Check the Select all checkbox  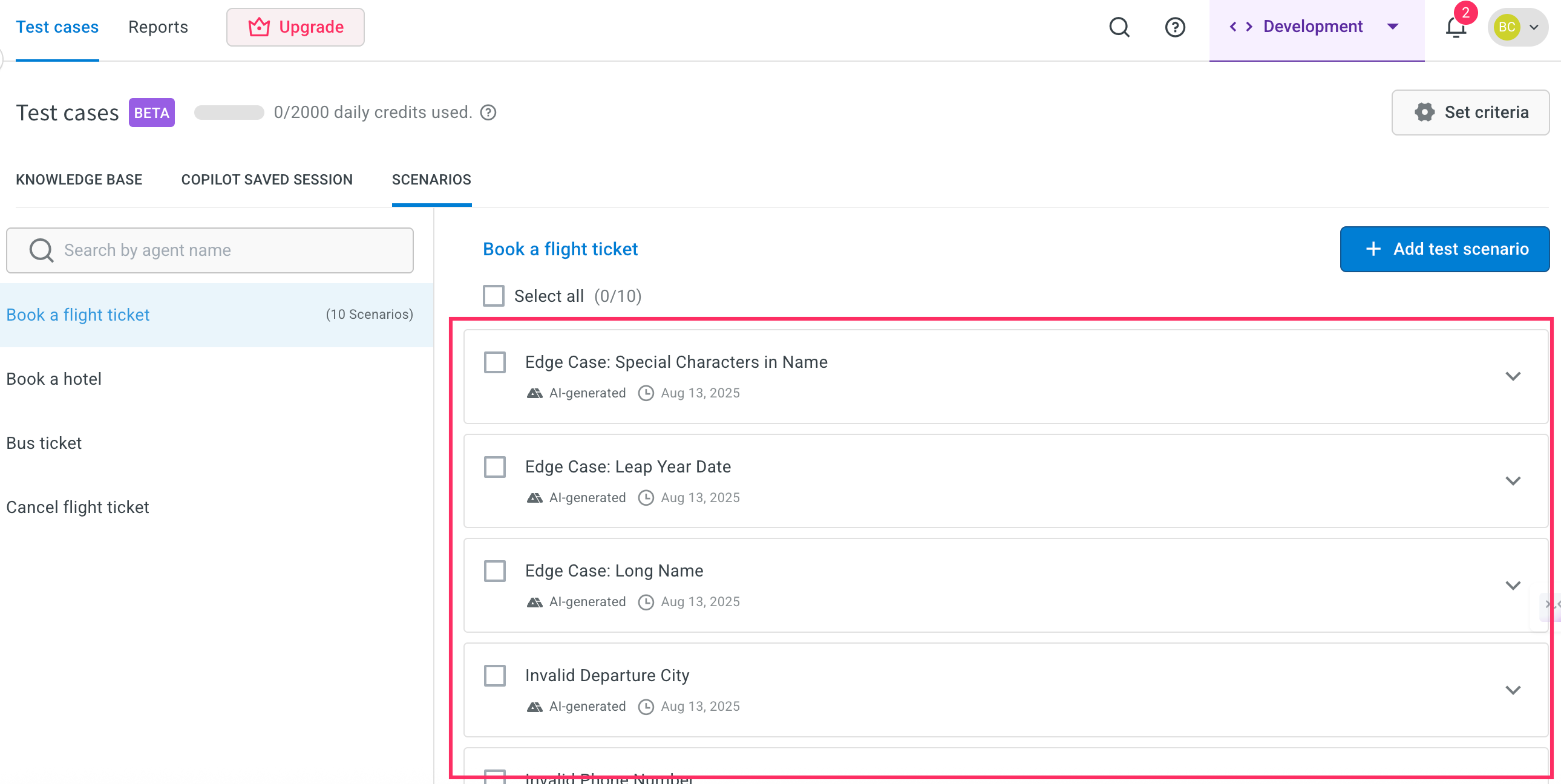(493, 296)
